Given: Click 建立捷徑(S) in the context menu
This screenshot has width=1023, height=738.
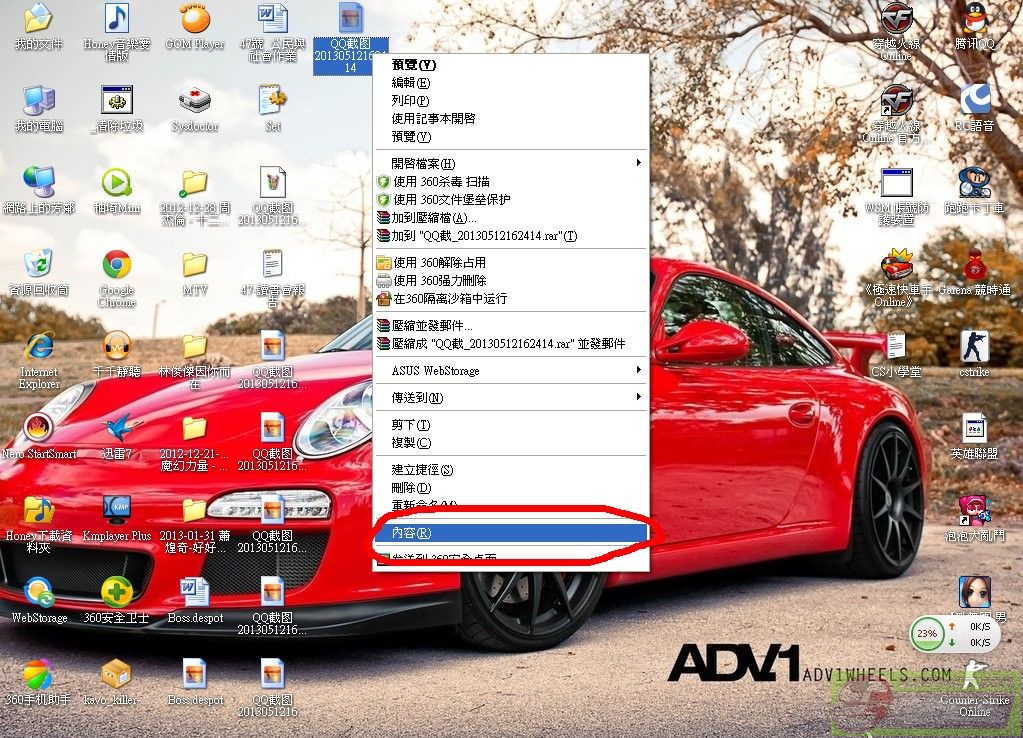Looking at the screenshot, I should pos(422,470).
